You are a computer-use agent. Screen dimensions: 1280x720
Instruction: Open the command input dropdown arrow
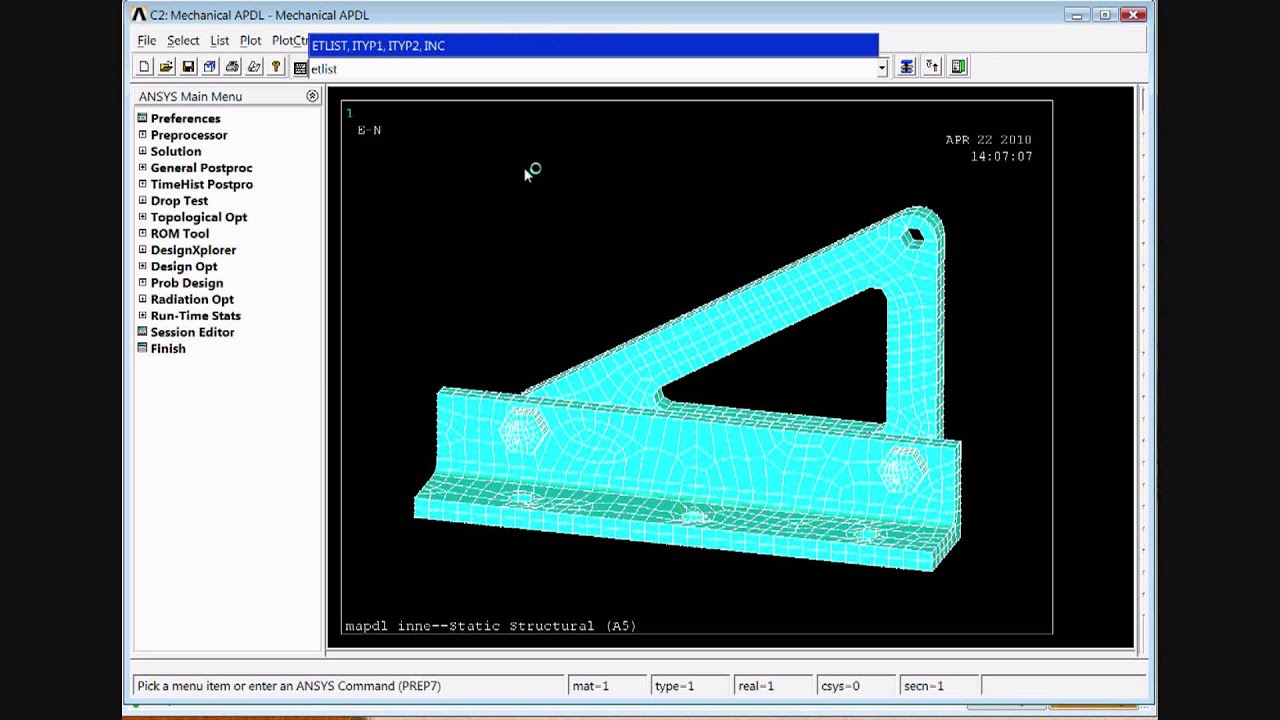click(x=882, y=68)
